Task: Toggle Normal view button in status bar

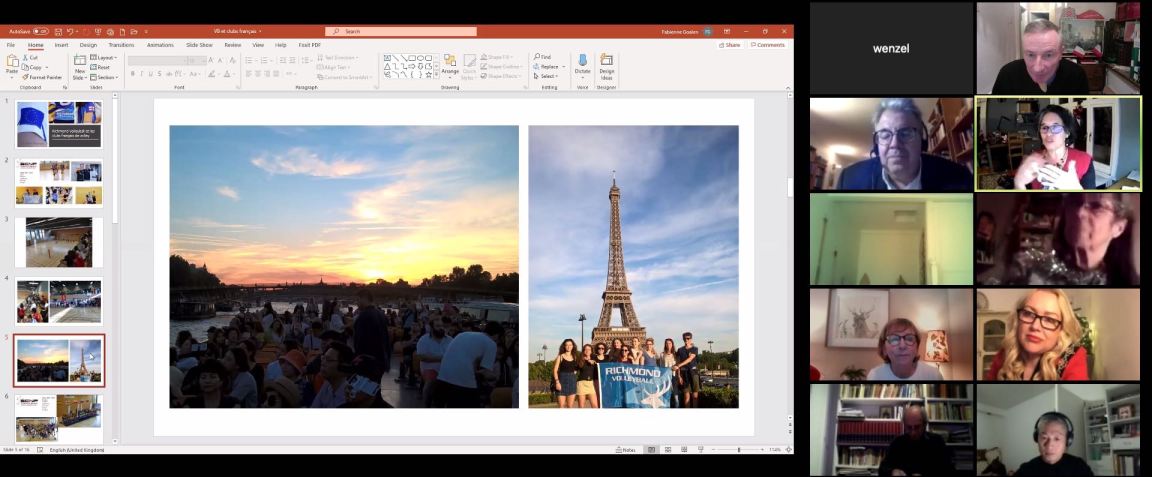Action: (x=651, y=450)
